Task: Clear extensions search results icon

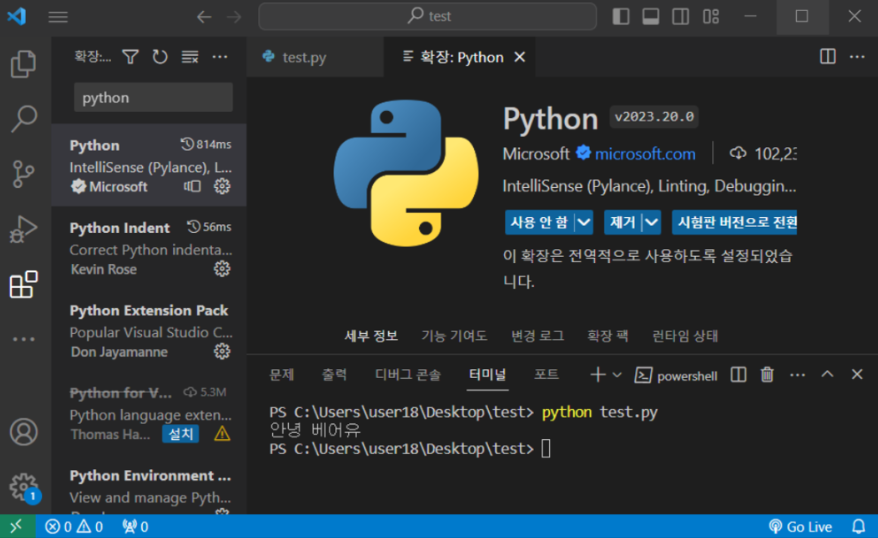Action: click(x=190, y=57)
